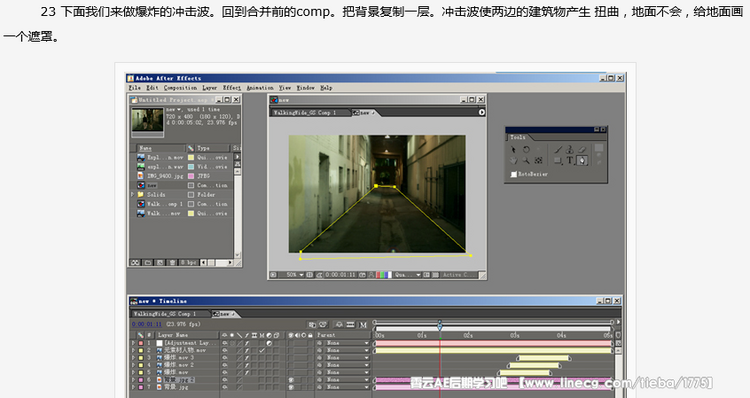Click red label color of layer 1

point(141,343)
